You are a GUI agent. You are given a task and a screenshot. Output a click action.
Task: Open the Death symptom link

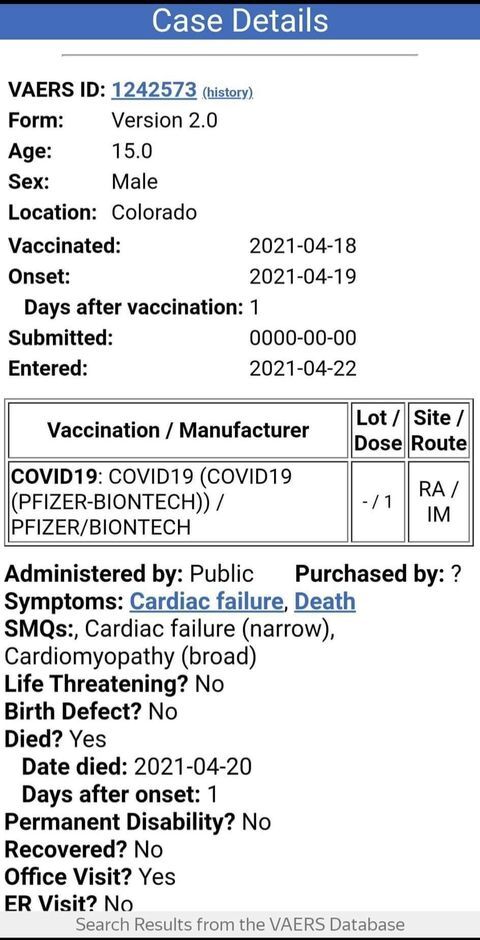[325, 601]
